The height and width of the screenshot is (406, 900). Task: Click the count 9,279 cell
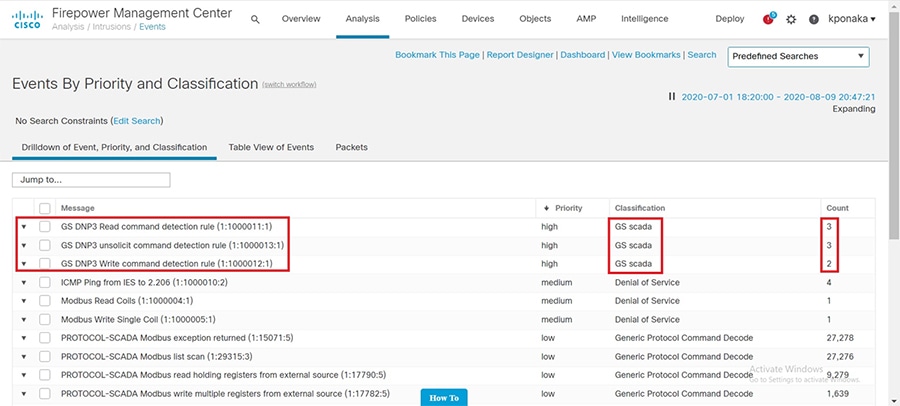pyautogui.click(x=836, y=375)
